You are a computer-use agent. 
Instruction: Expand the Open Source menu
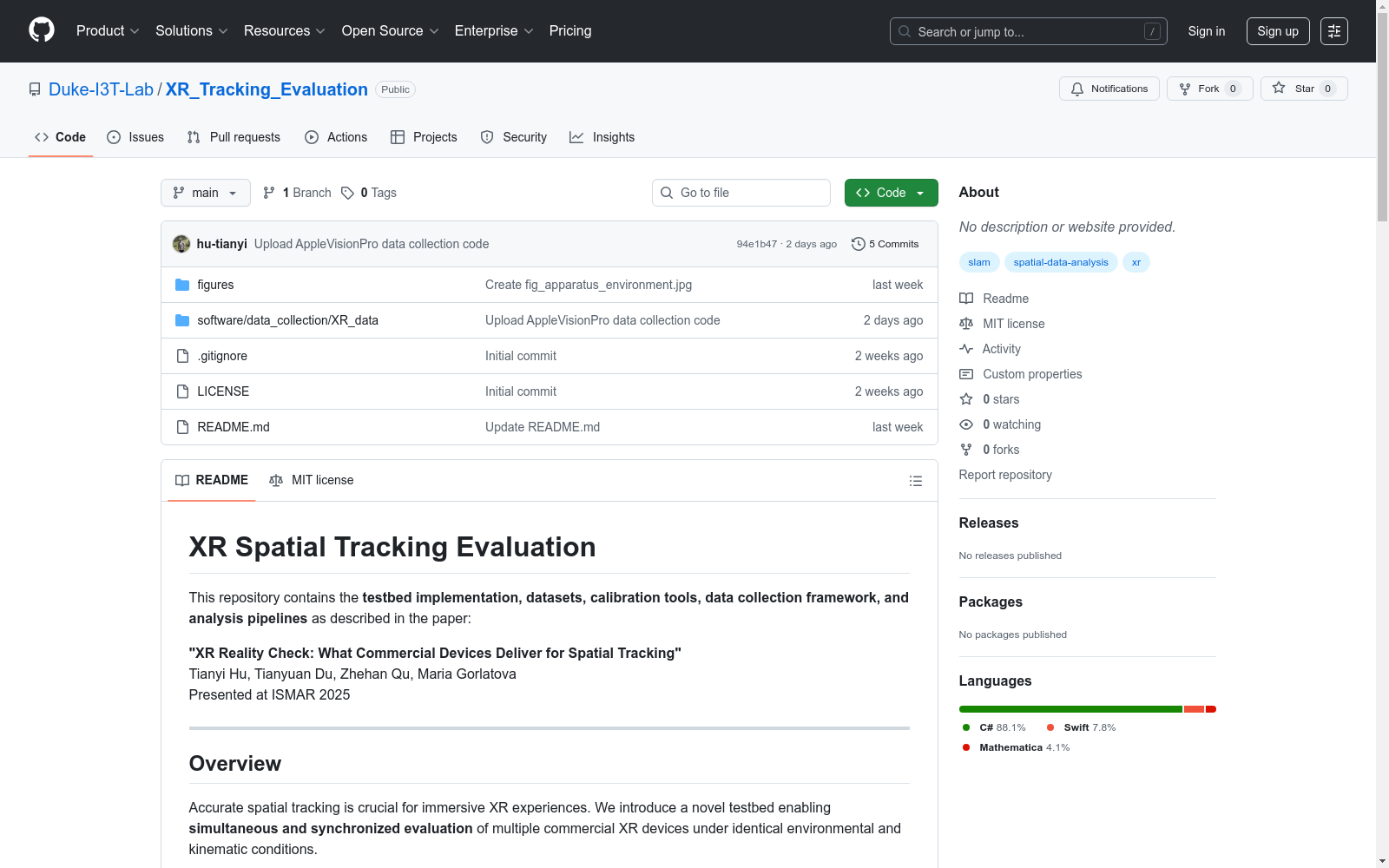pyautogui.click(x=391, y=31)
